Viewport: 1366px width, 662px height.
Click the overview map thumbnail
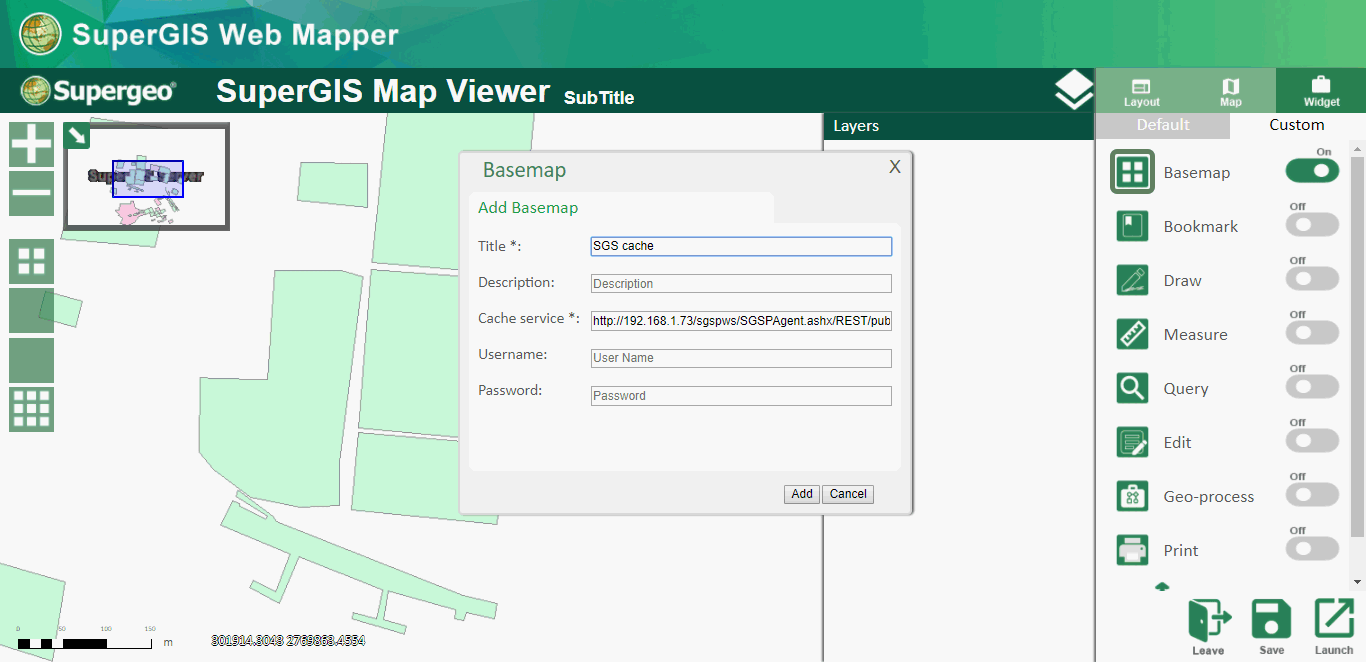coord(147,177)
